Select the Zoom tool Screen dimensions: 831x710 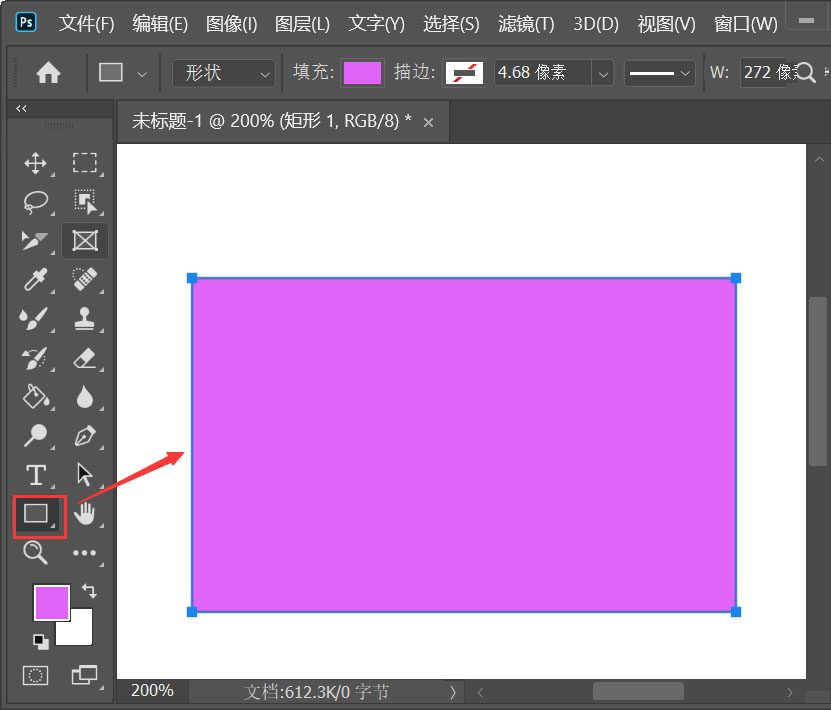pyautogui.click(x=35, y=553)
